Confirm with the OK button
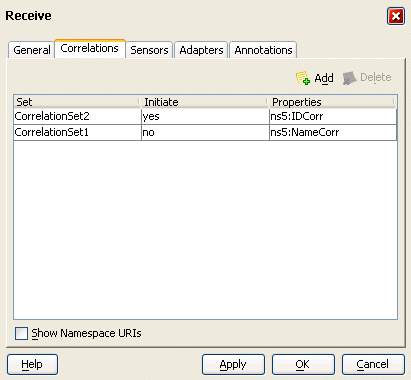411x380 pixels. tap(303, 364)
